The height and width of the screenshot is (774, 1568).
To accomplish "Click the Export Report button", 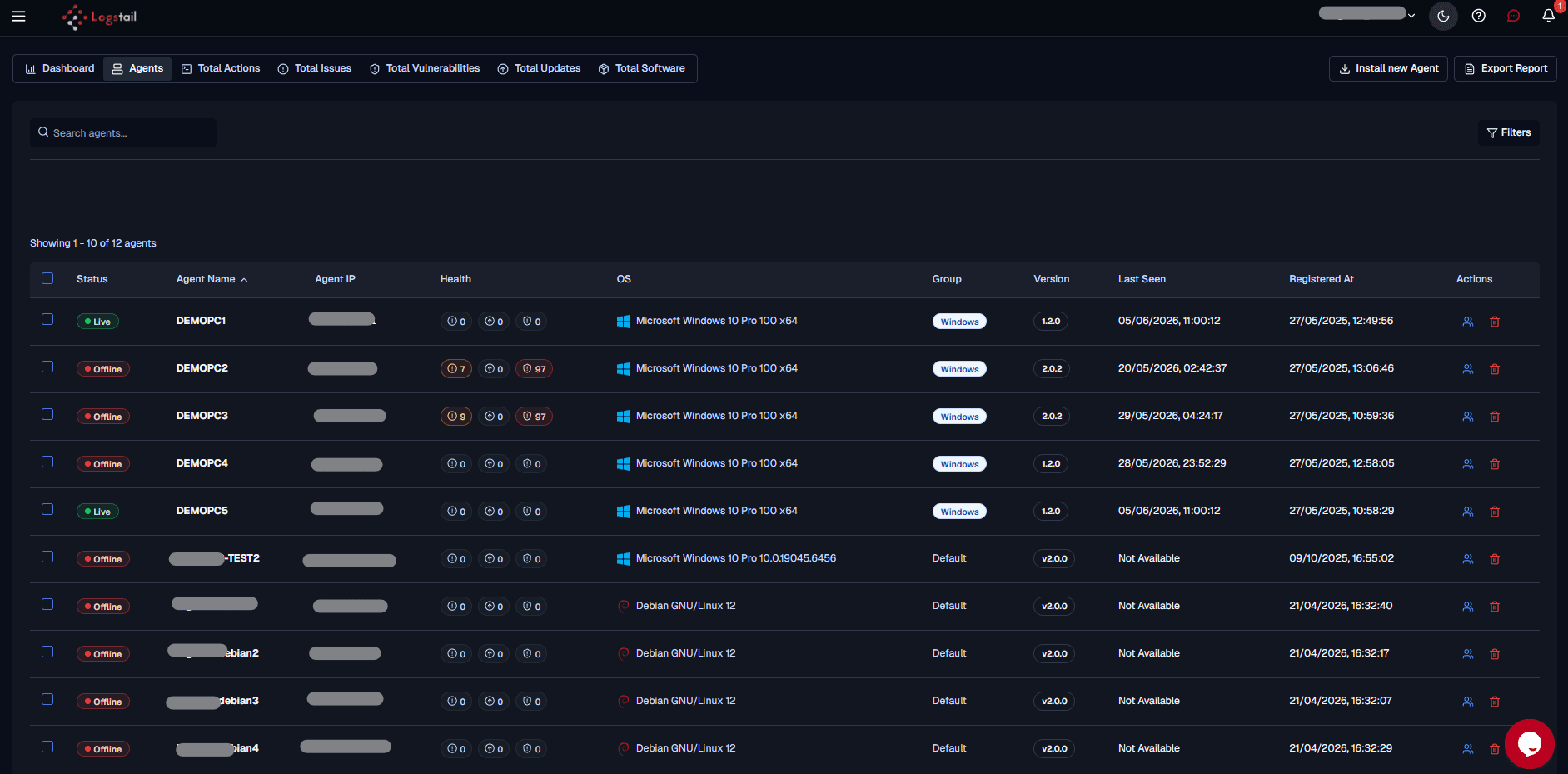I will click(x=1505, y=68).
